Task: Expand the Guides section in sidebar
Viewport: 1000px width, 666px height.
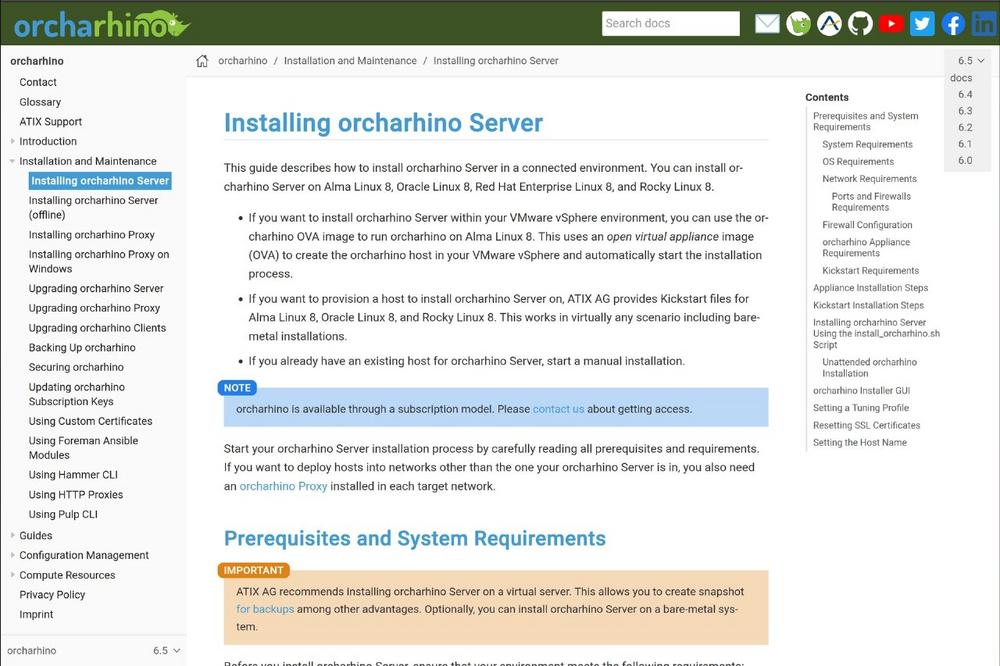Action: (x=12, y=535)
